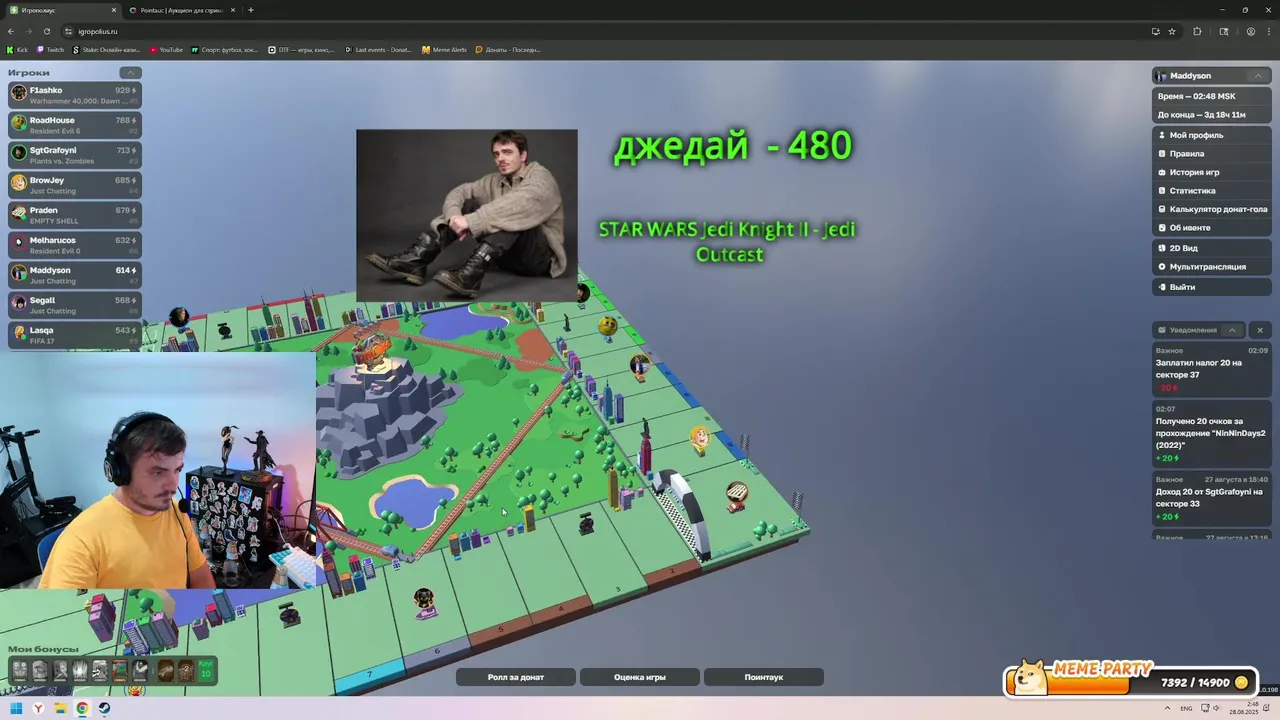Click RoadHouse's avatar icon
The height and width of the screenshot is (720, 1280).
tap(19, 124)
